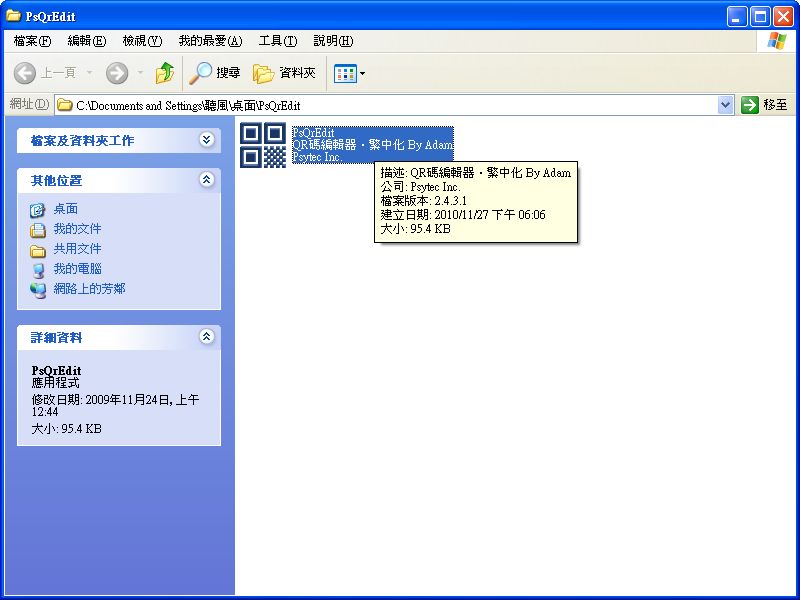Image resolution: width=800 pixels, height=600 pixels.
Task: Open the 我的電腦 link
Action: pyautogui.click(x=77, y=268)
